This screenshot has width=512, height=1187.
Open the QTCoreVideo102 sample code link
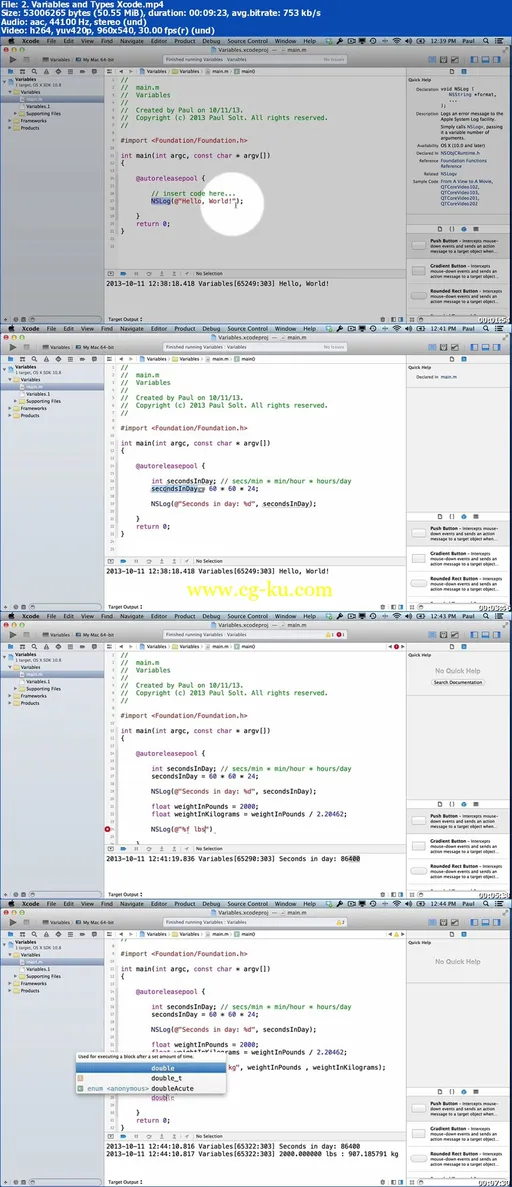click(x=460, y=187)
